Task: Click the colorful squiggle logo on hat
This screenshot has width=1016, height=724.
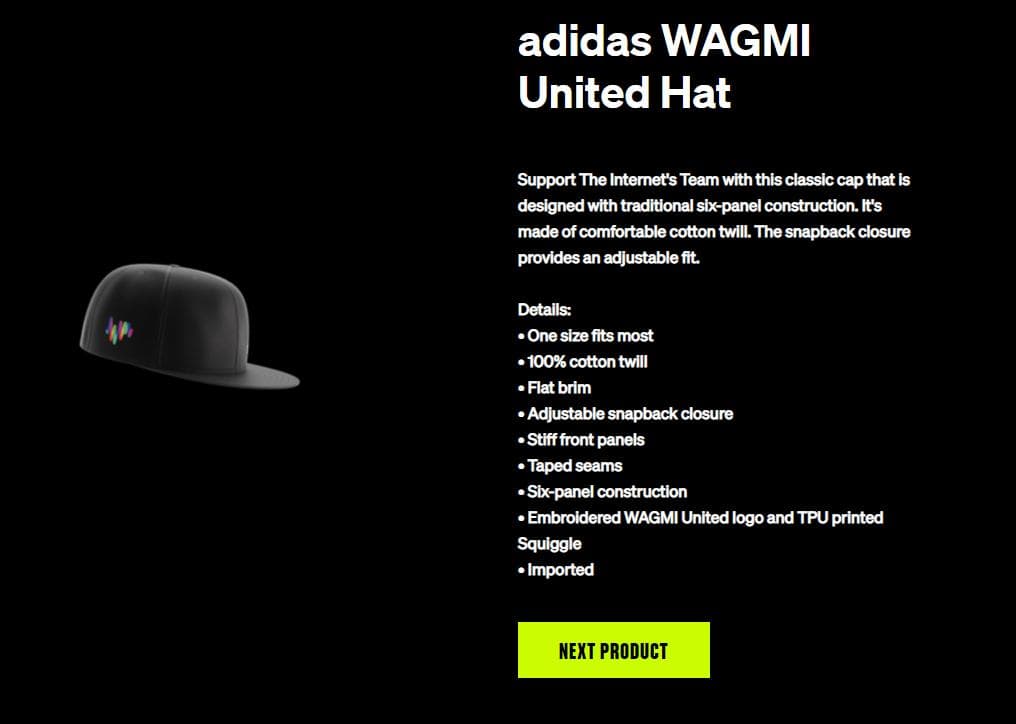Action: pos(119,331)
